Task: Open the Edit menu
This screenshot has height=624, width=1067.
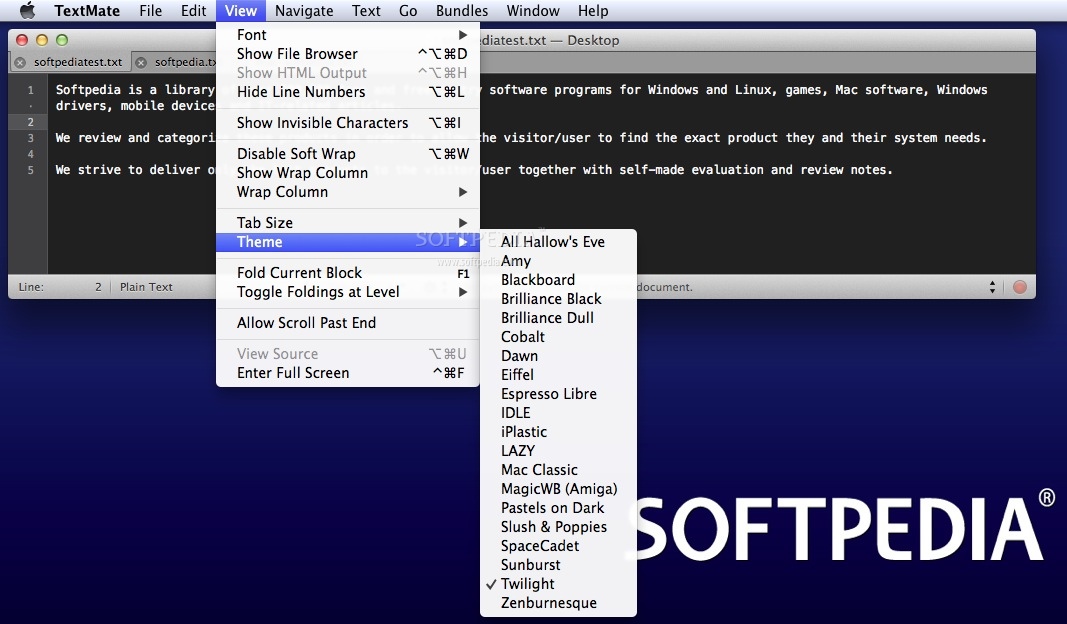Action: 193,11
